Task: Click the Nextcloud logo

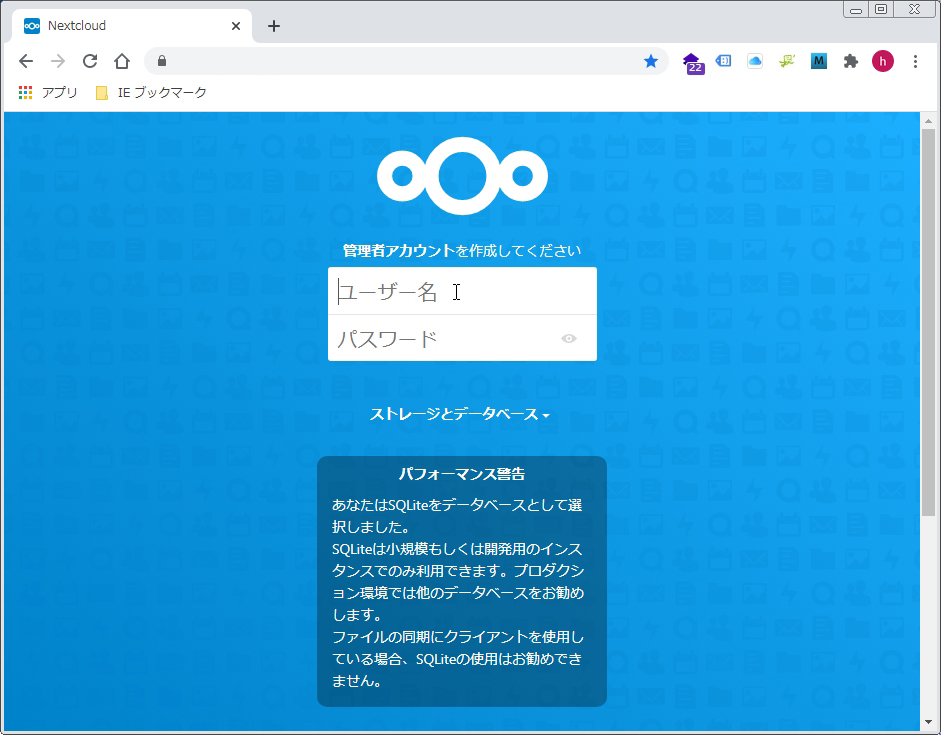Action: pyautogui.click(x=462, y=176)
